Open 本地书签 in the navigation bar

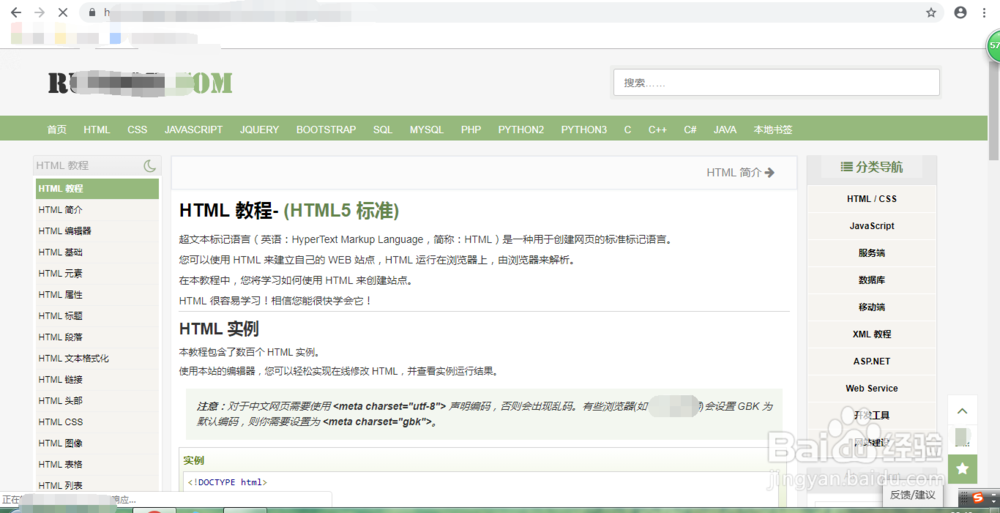pyautogui.click(x=773, y=130)
